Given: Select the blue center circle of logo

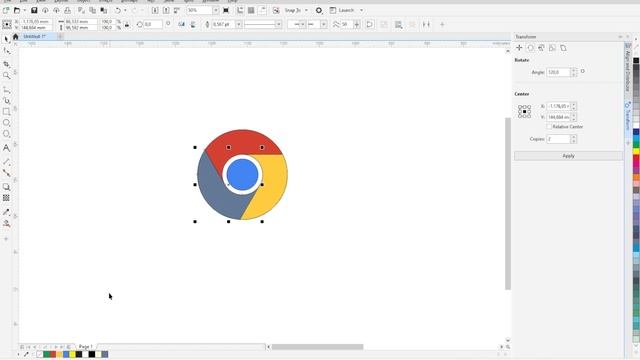Looking at the screenshot, I should click(242, 175).
